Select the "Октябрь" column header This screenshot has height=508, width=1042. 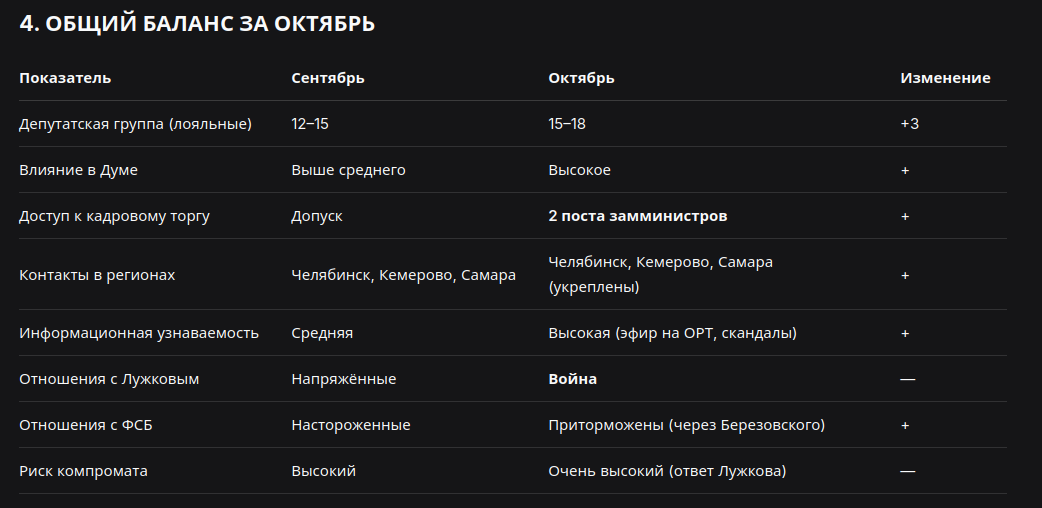(581, 78)
